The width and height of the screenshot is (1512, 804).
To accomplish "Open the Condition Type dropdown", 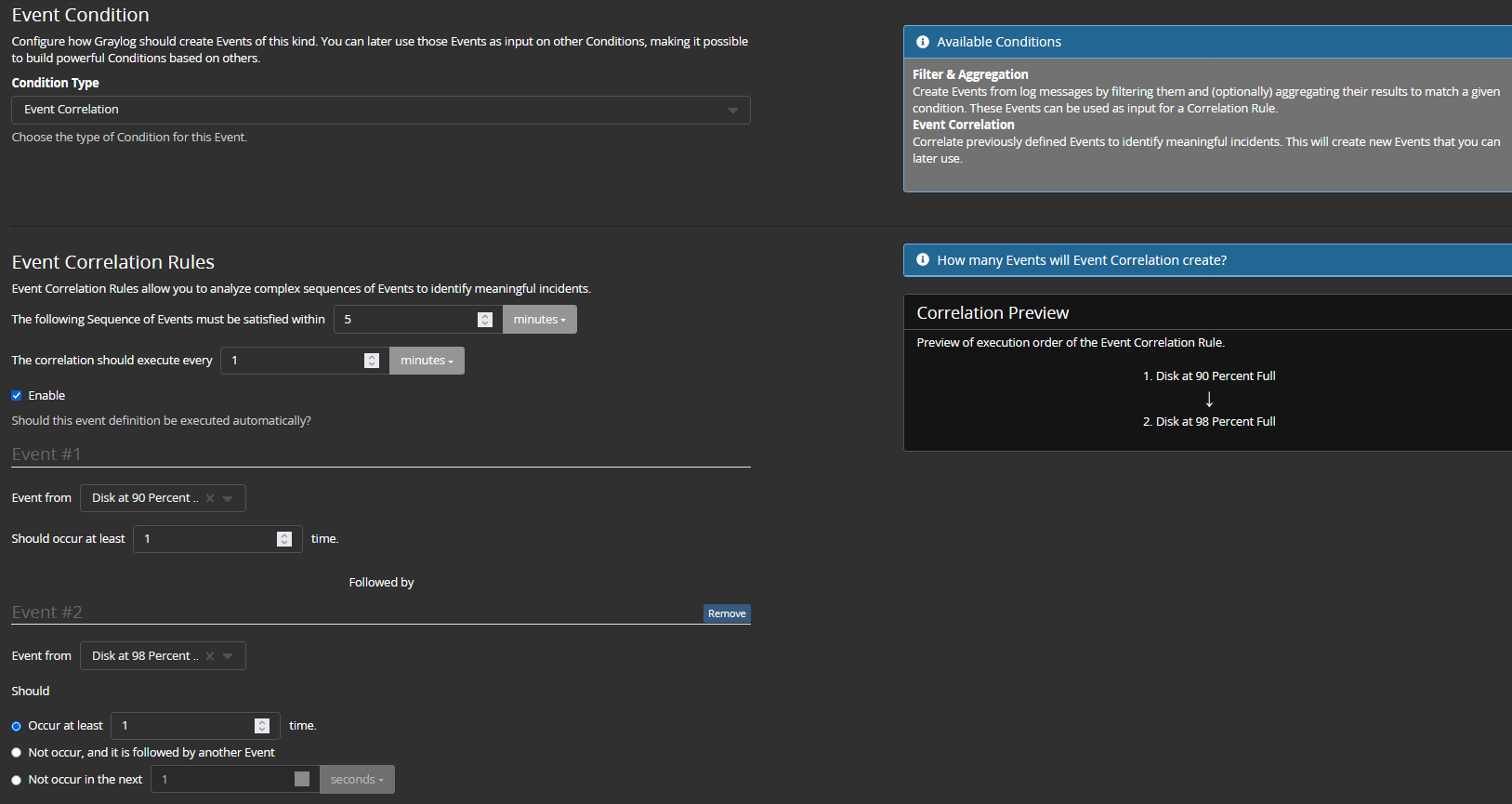I will click(380, 110).
